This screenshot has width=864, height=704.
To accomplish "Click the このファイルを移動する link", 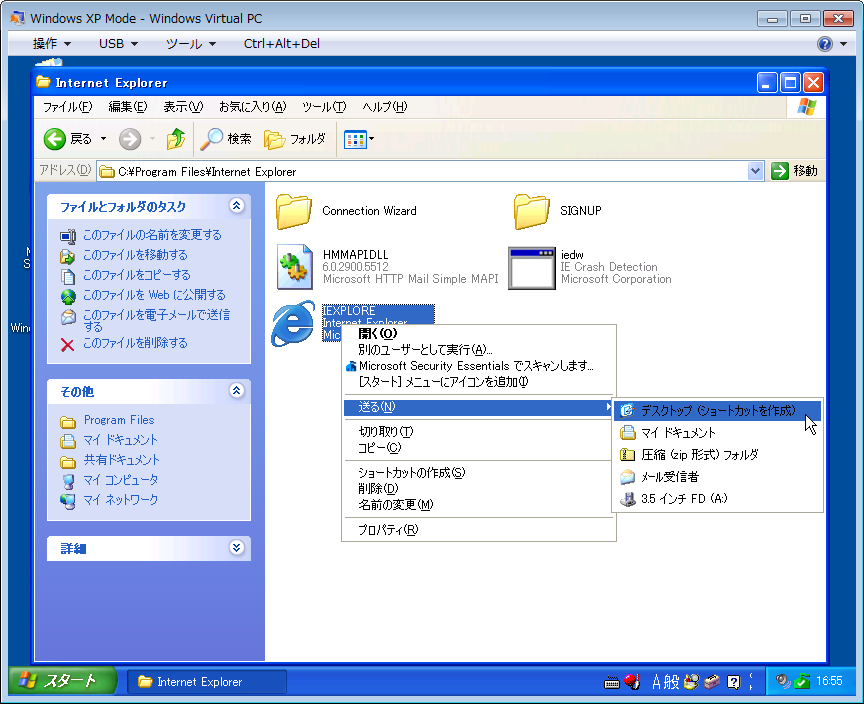I will pos(135,255).
